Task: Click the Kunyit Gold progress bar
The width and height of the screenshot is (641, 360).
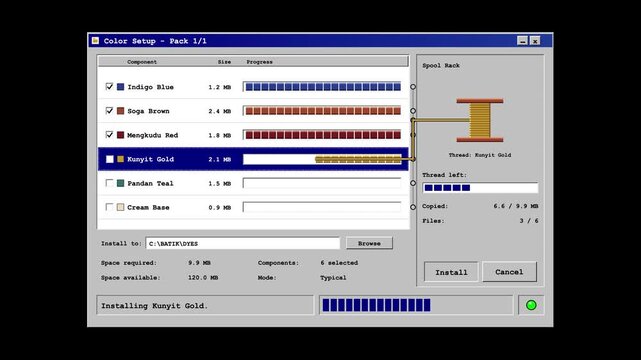Action: (322, 159)
